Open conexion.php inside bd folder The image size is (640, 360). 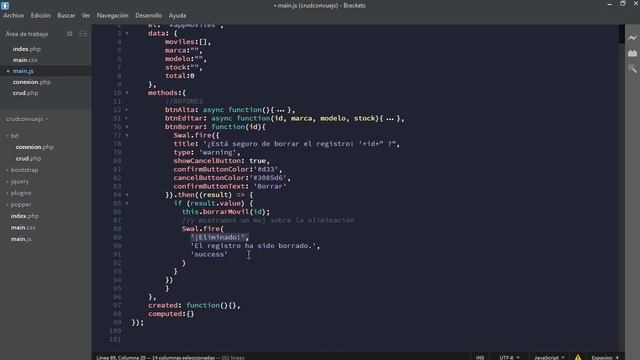(35, 147)
